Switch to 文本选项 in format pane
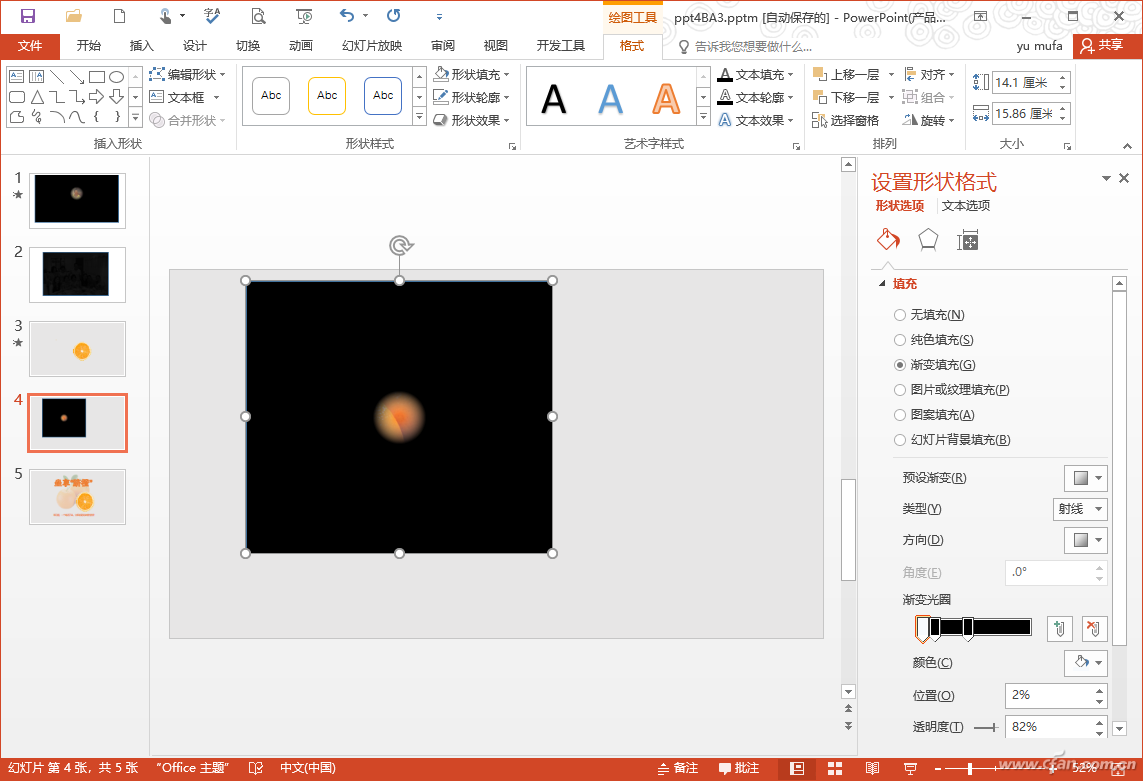Screen dimensions: 1143x781 (x=966, y=206)
